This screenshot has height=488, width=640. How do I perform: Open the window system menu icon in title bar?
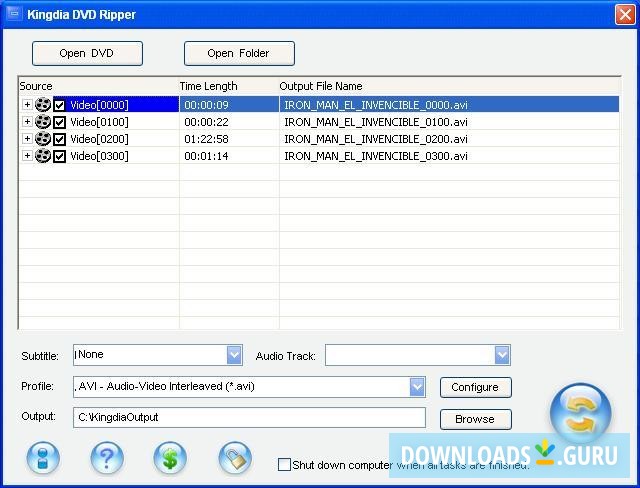pyautogui.click(x=14, y=14)
